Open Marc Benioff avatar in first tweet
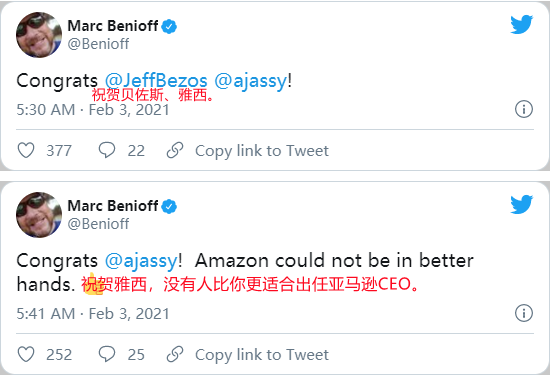The image size is (551, 376). coord(39,35)
